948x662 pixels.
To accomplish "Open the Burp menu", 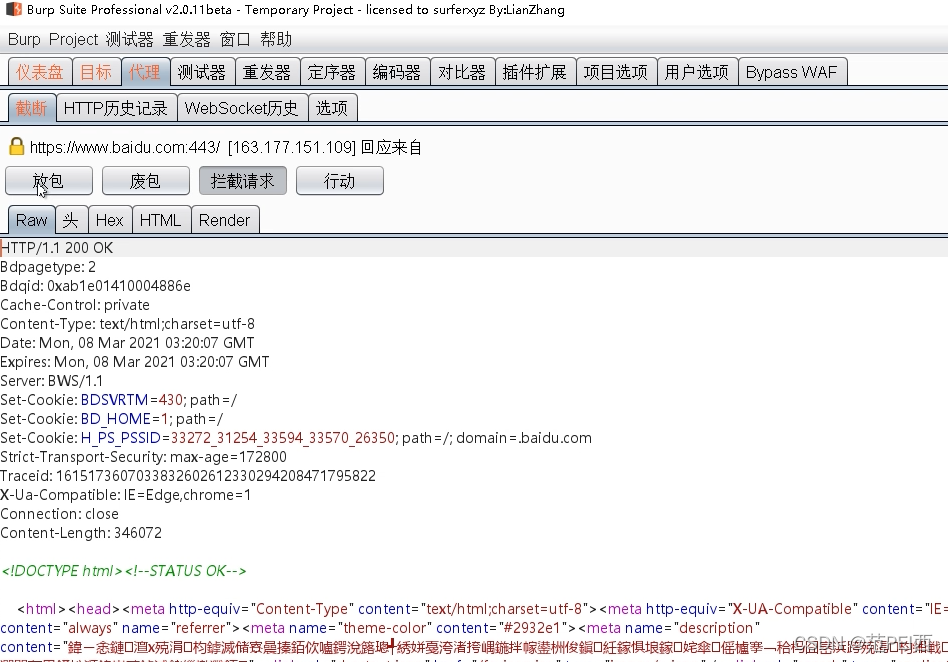I will tap(24, 39).
